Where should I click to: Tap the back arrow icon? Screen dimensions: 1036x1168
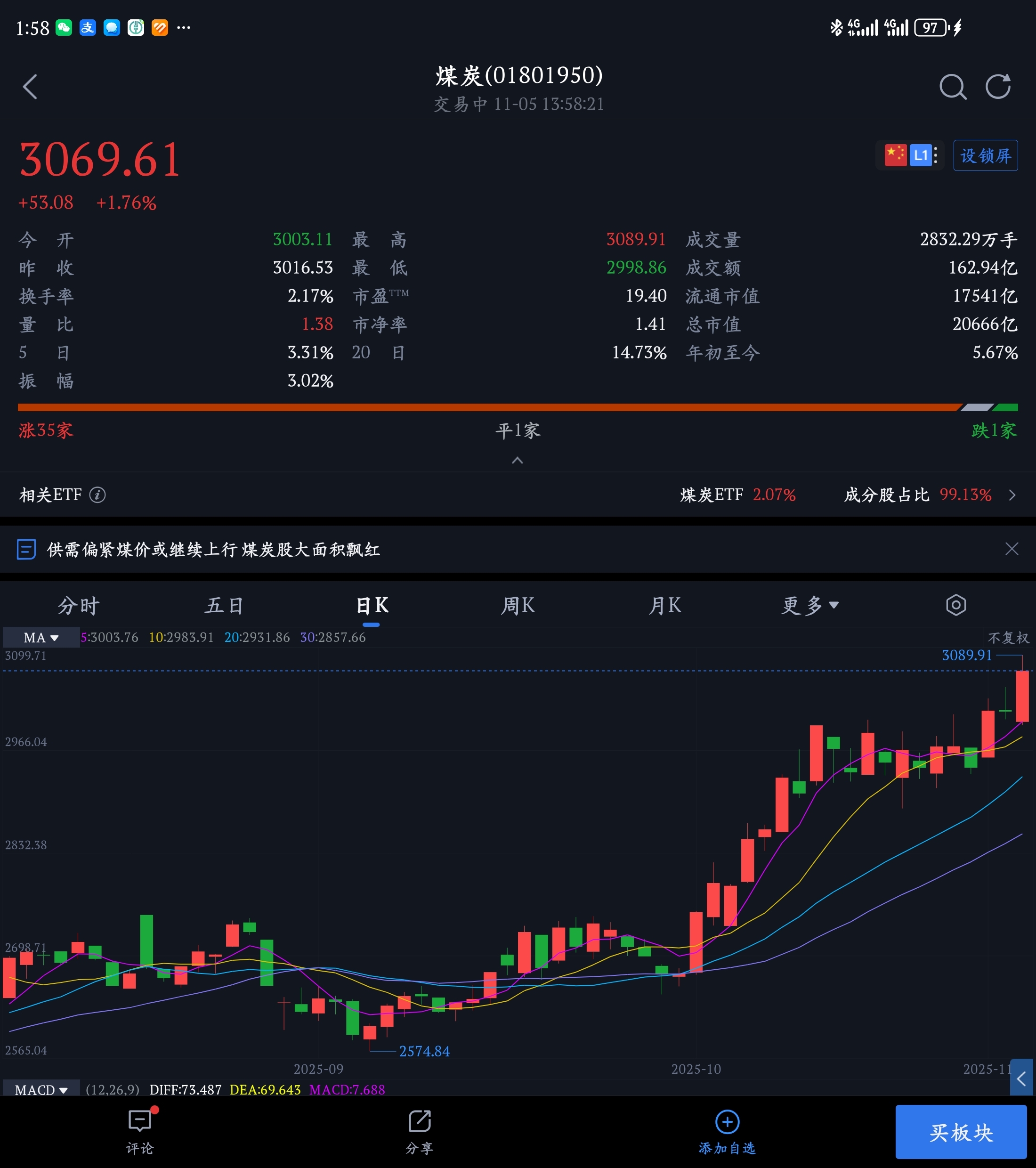pos(30,87)
